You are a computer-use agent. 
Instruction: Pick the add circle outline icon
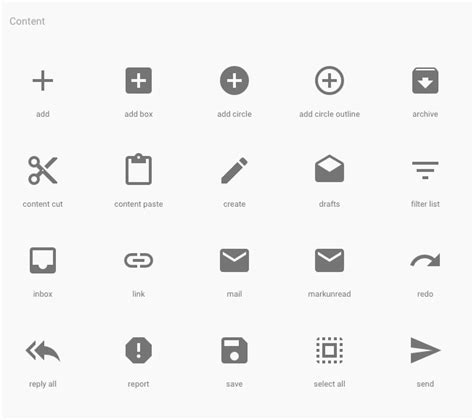[x=329, y=81]
